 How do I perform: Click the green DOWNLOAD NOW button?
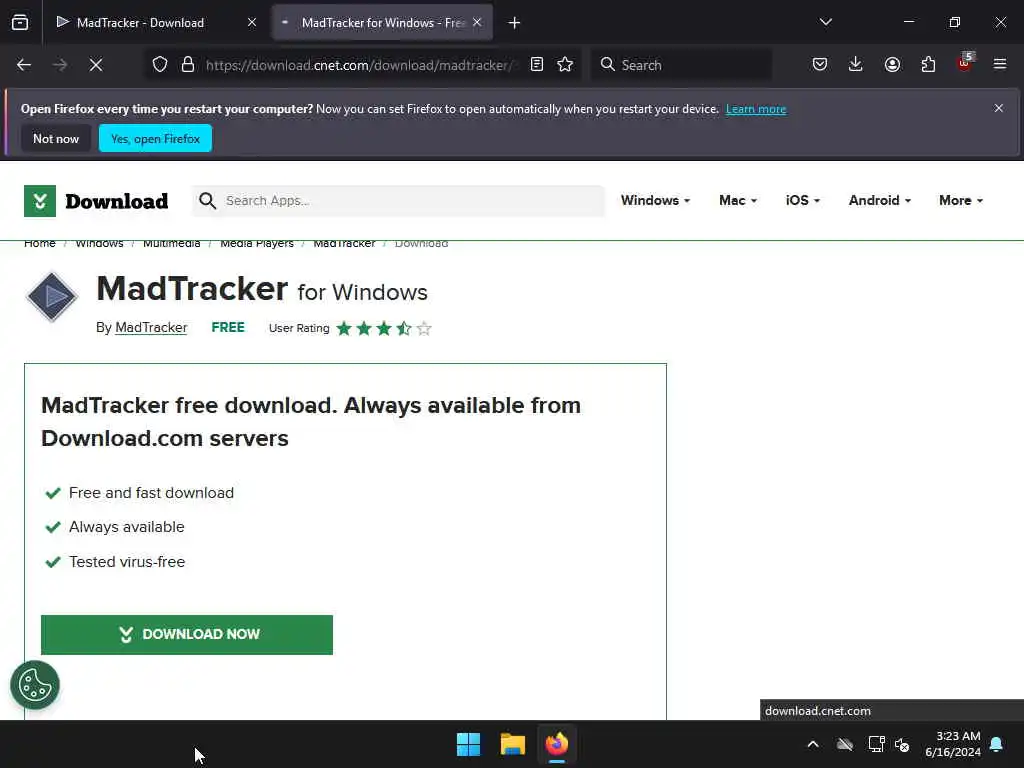[187, 635]
